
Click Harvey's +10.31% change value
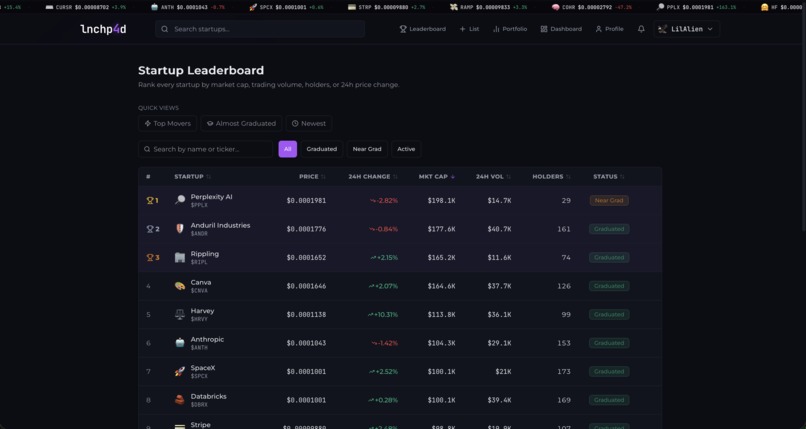[x=383, y=314]
